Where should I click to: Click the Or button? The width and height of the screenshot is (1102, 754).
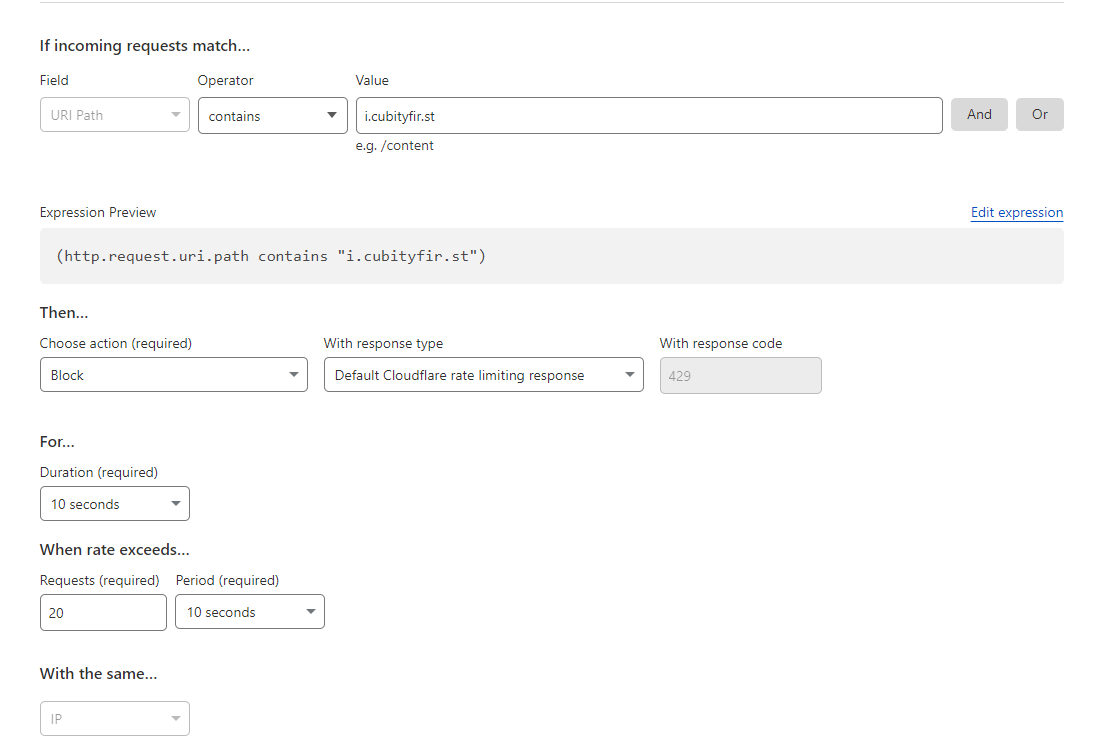[x=1039, y=114]
